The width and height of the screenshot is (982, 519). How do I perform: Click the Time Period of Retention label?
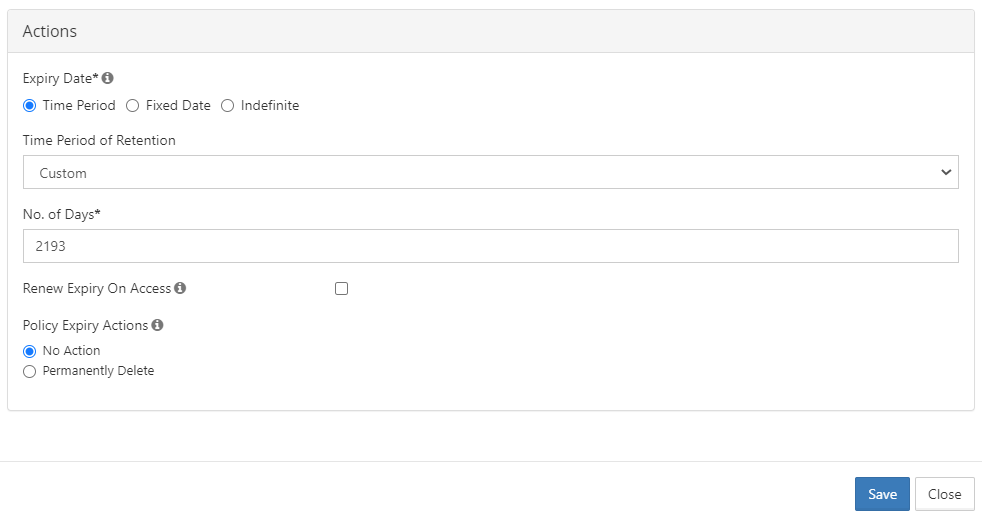pos(99,141)
